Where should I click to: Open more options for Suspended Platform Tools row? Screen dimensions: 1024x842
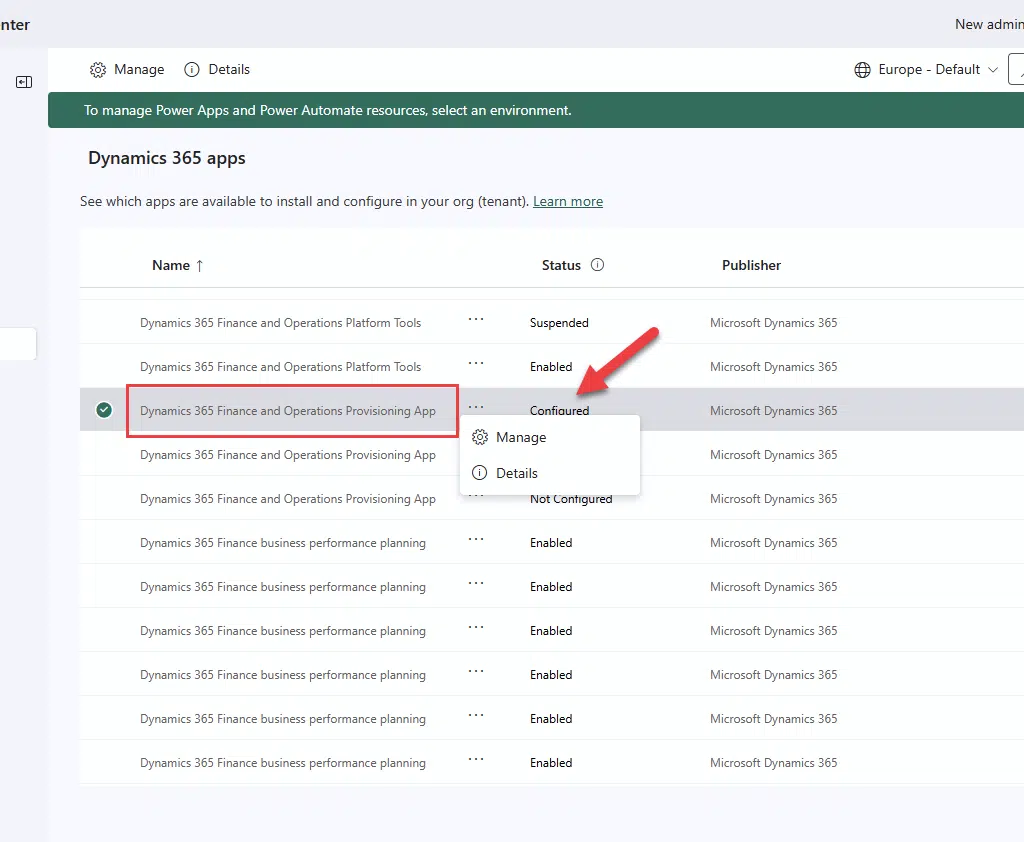tap(476, 320)
